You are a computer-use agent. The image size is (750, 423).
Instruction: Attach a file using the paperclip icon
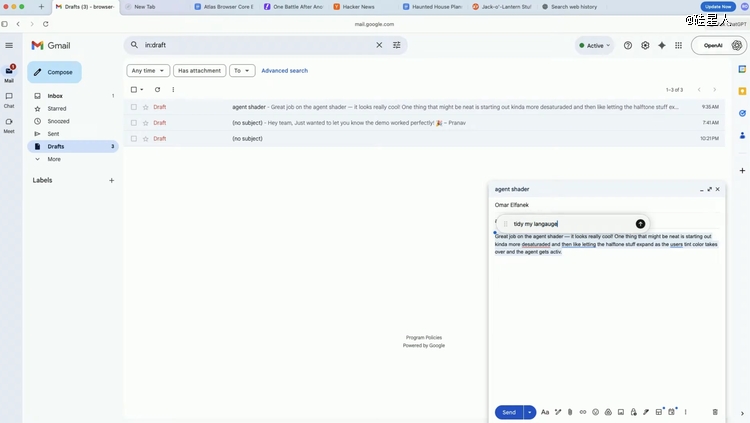click(570, 412)
